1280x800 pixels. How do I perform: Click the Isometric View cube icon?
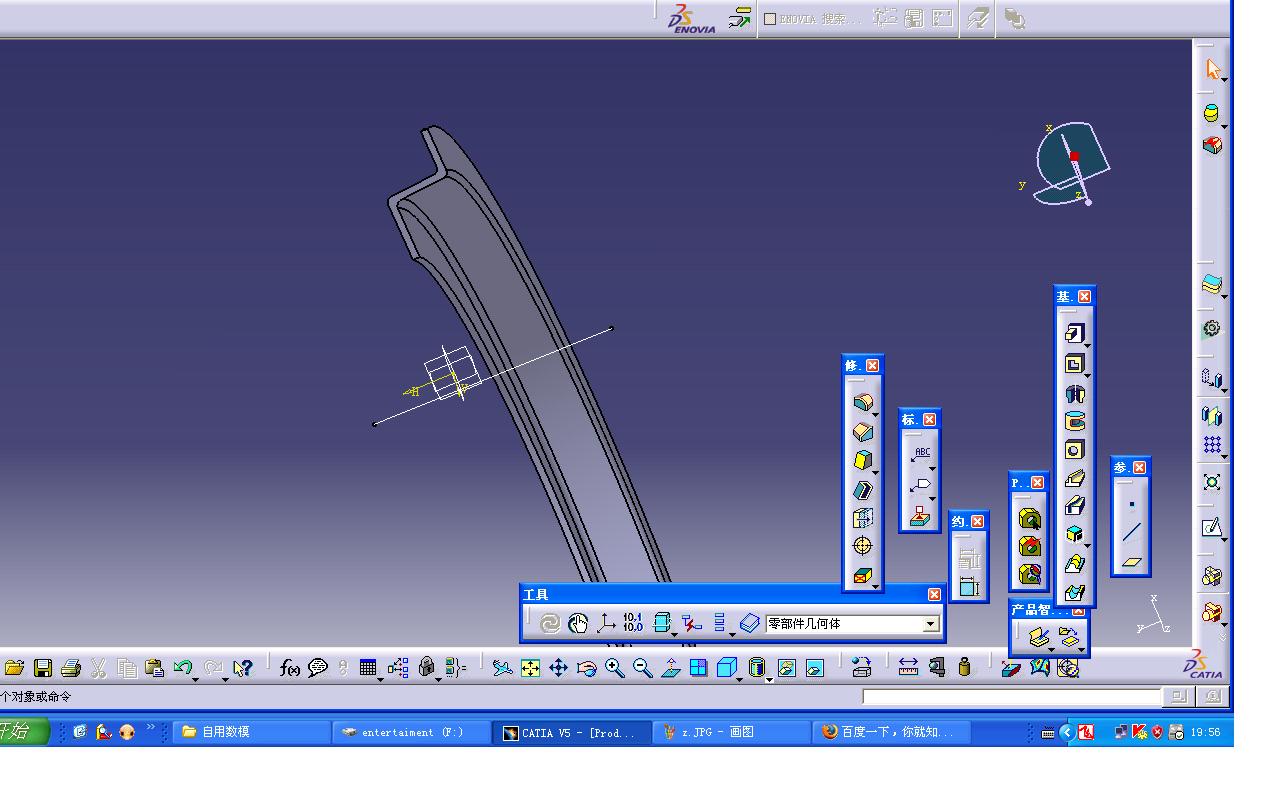[726, 668]
